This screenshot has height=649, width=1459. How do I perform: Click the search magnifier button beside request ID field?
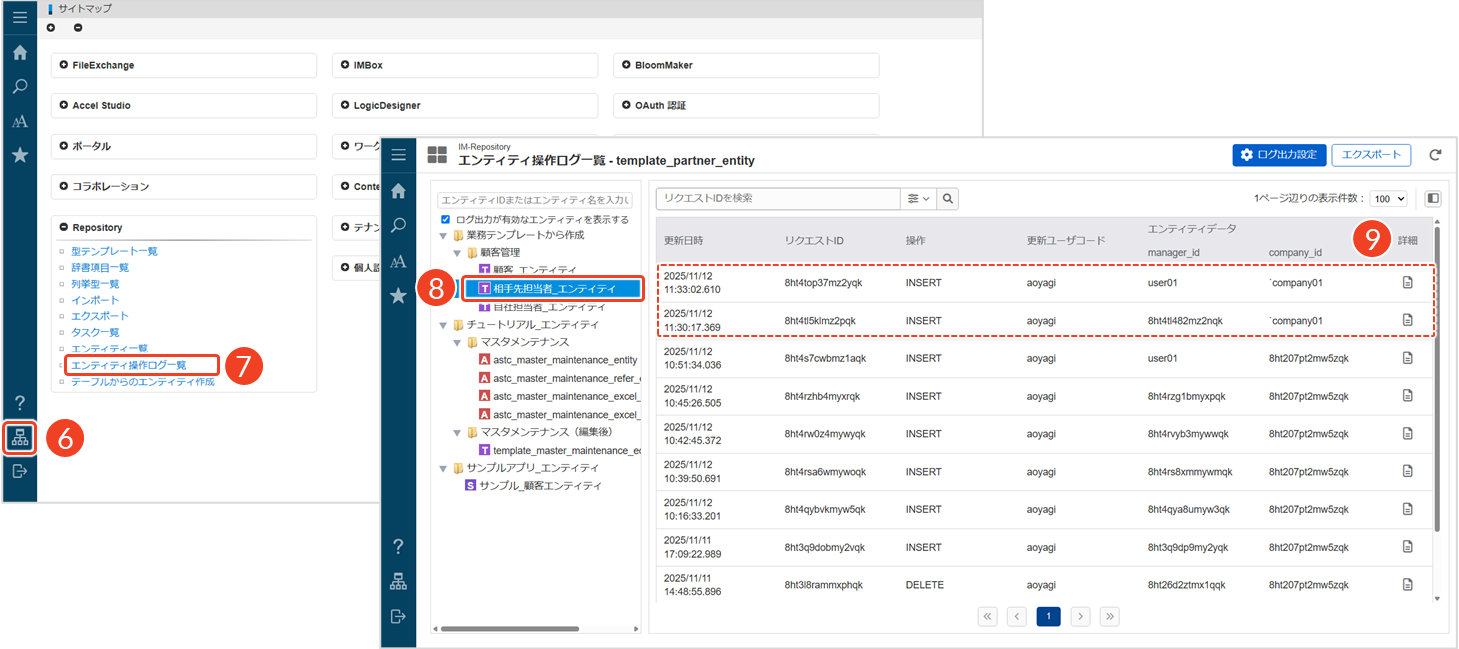[947, 199]
